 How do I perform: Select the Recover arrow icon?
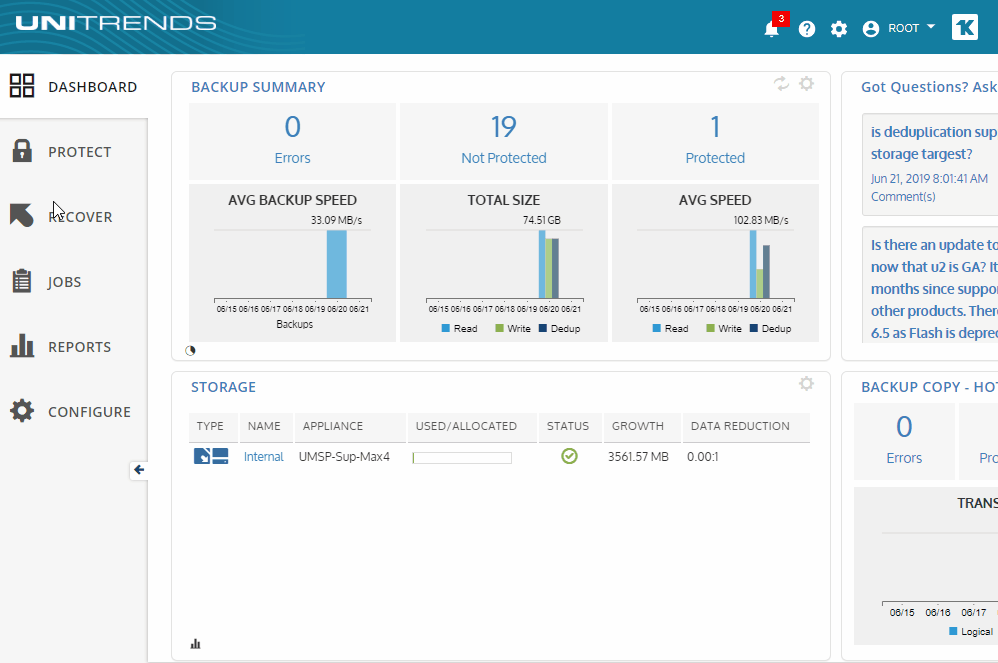[22, 215]
